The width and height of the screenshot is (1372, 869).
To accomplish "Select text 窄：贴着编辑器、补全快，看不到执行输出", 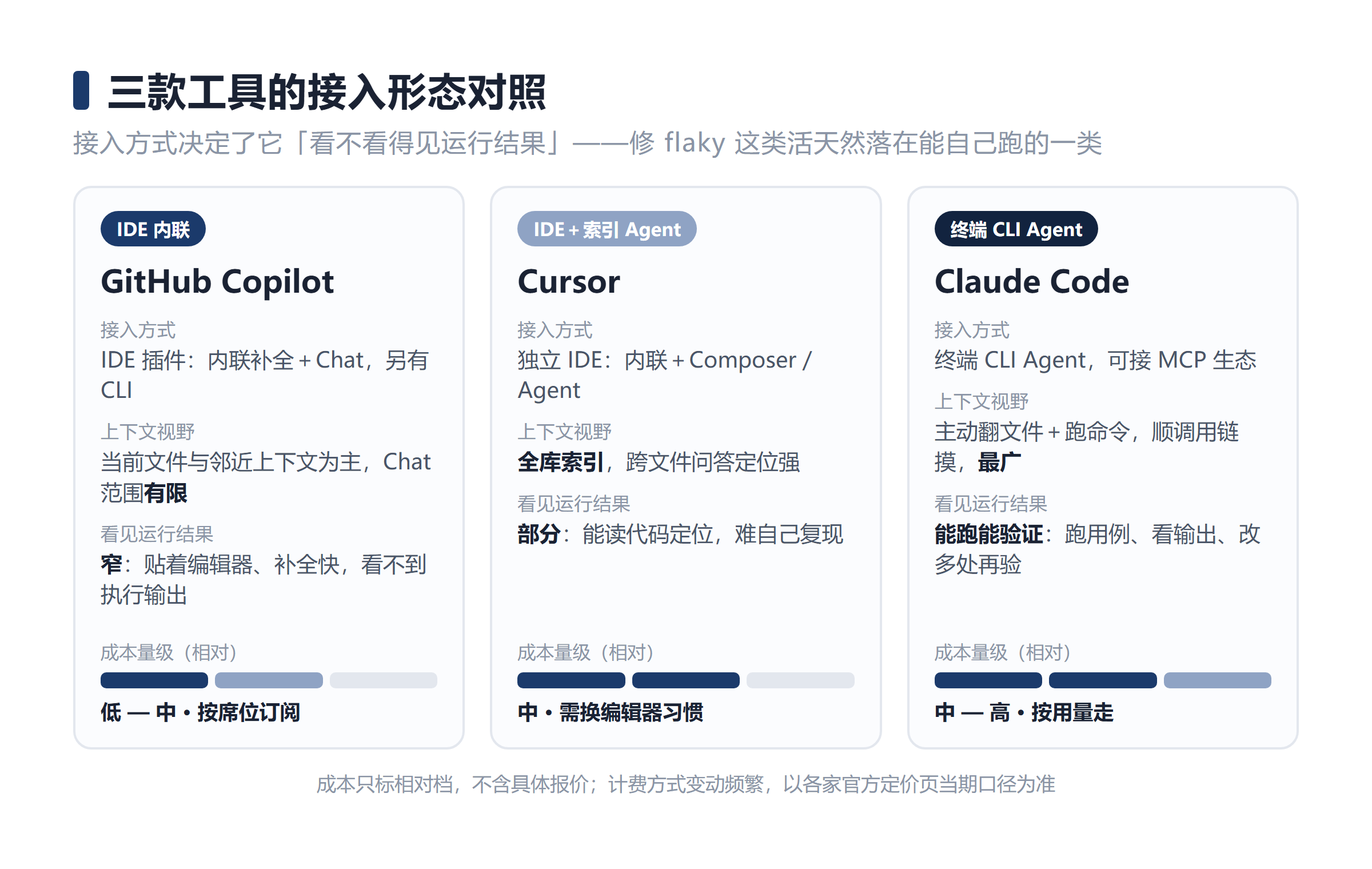I will pos(264,580).
